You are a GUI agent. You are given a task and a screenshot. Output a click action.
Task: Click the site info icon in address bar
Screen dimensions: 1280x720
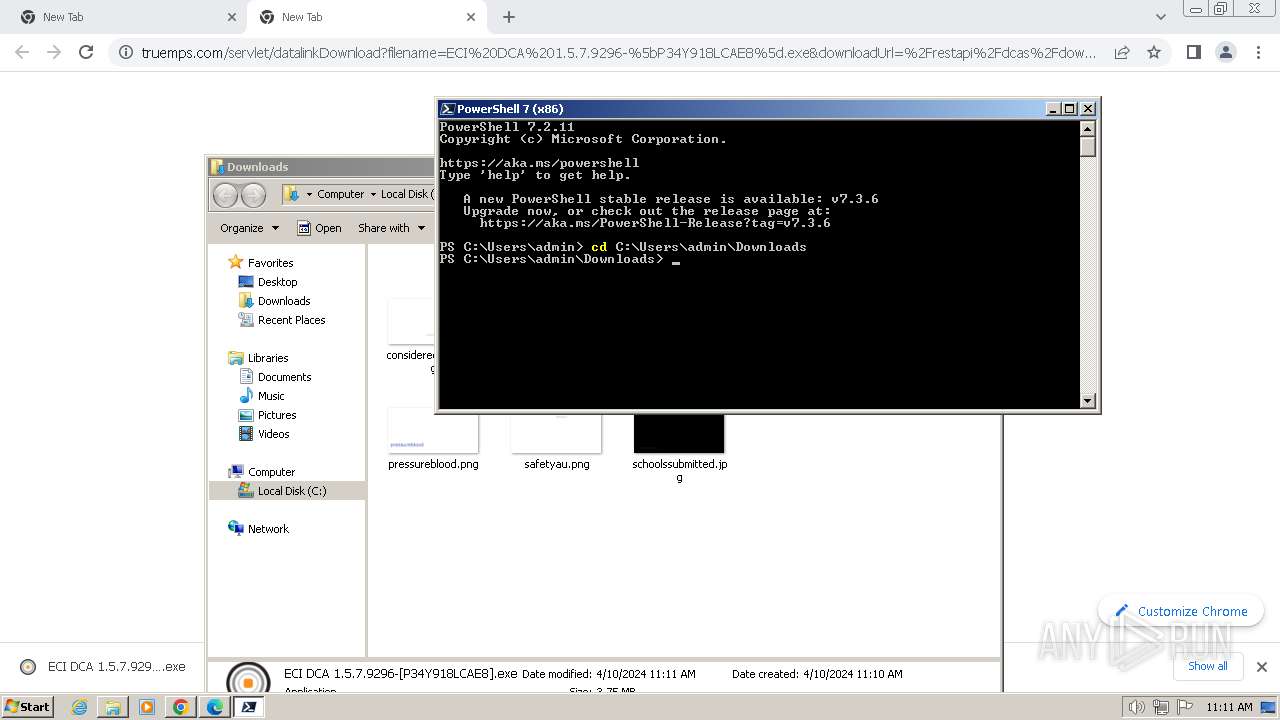pyautogui.click(x=125, y=52)
